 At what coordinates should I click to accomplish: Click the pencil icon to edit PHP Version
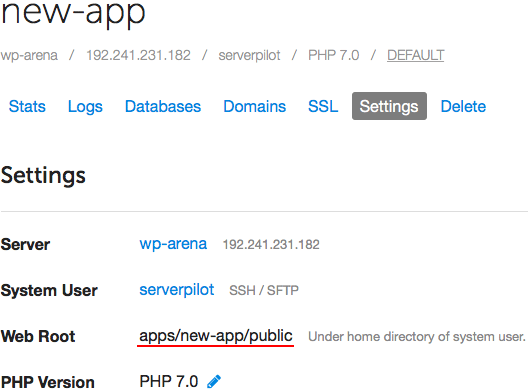pyautogui.click(x=214, y=382)
